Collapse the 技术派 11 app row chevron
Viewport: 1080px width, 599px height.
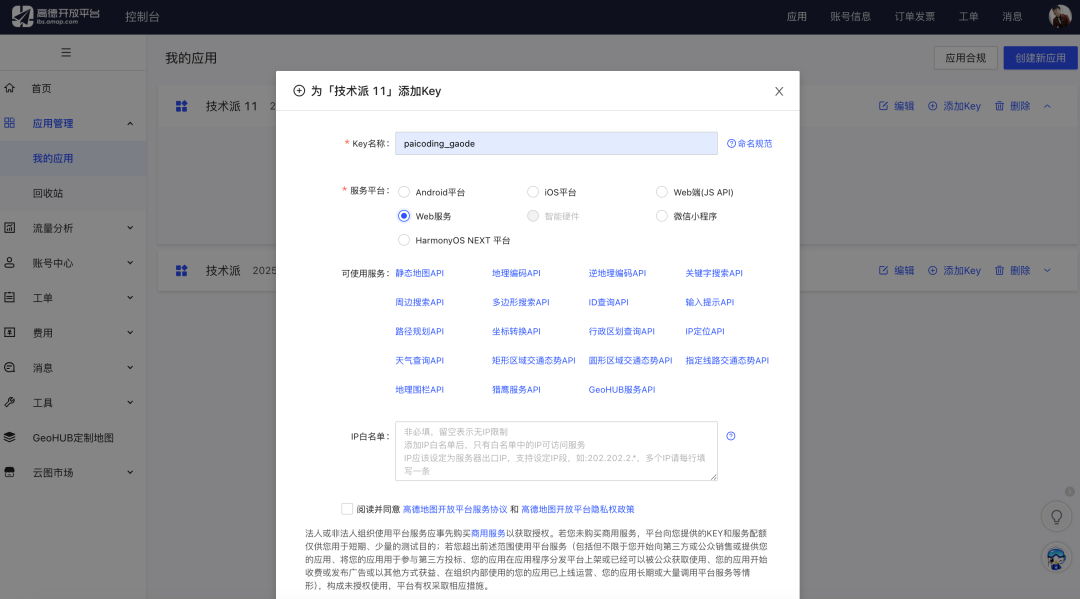[1047, 106]
